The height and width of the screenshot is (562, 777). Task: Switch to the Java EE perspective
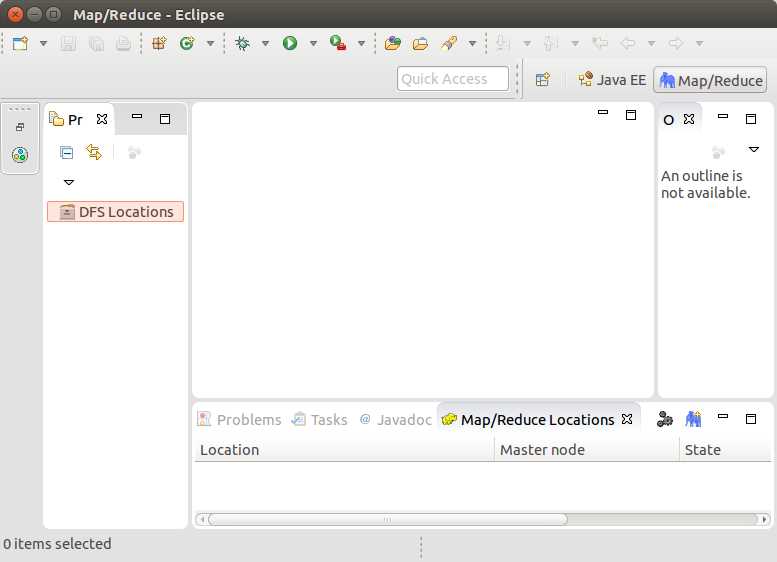[612, 80]
